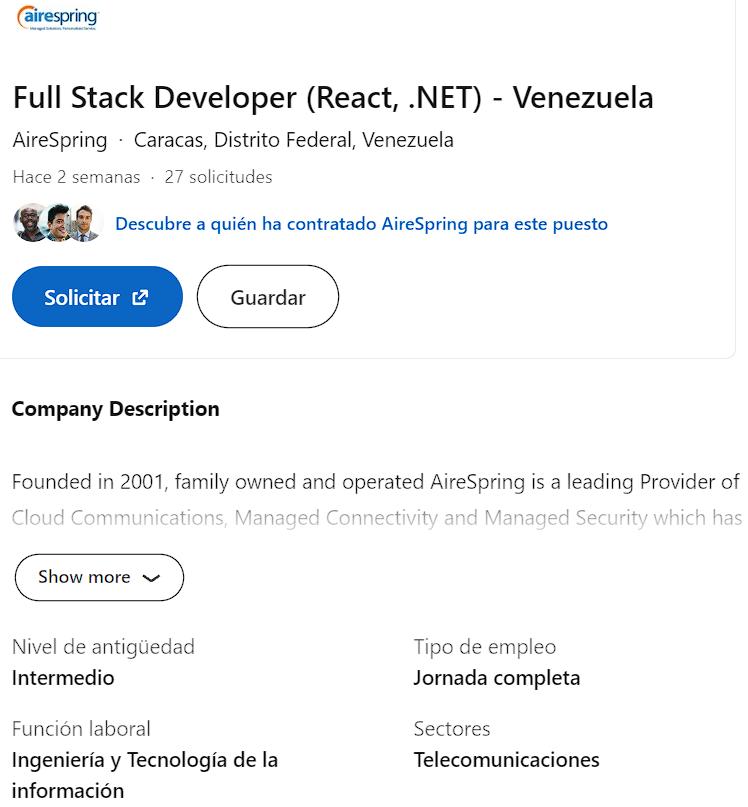Click the third profile avatar photo

point(87,223)
